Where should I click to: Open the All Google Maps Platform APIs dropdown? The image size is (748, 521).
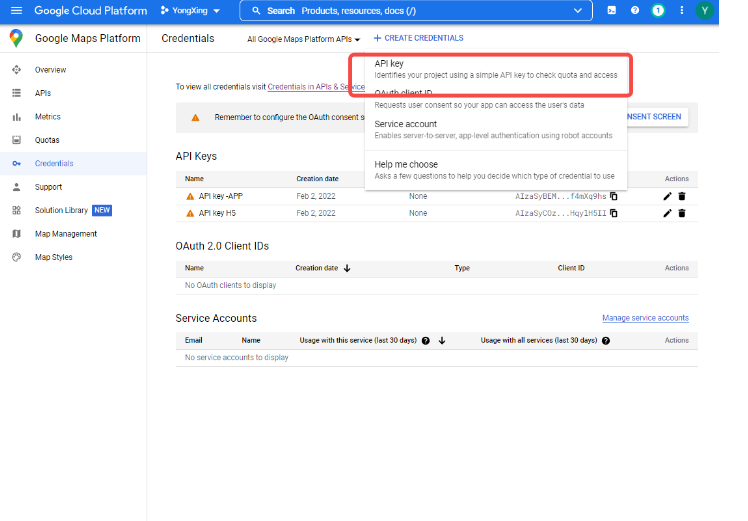pyautogui.click(x=303, y=39)
